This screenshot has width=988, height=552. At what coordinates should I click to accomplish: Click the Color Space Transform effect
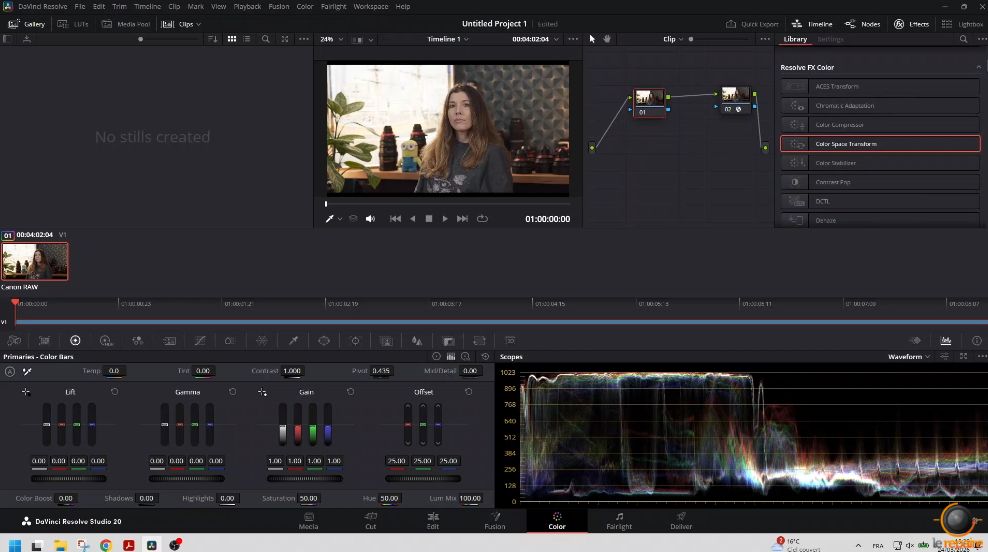coord(880,144)
